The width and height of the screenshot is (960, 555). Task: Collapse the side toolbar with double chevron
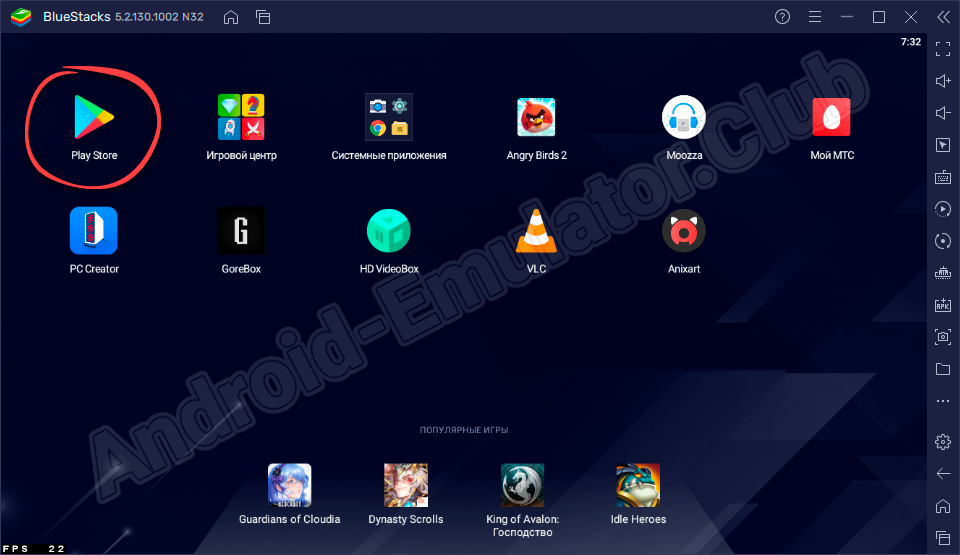coord(942,17)
